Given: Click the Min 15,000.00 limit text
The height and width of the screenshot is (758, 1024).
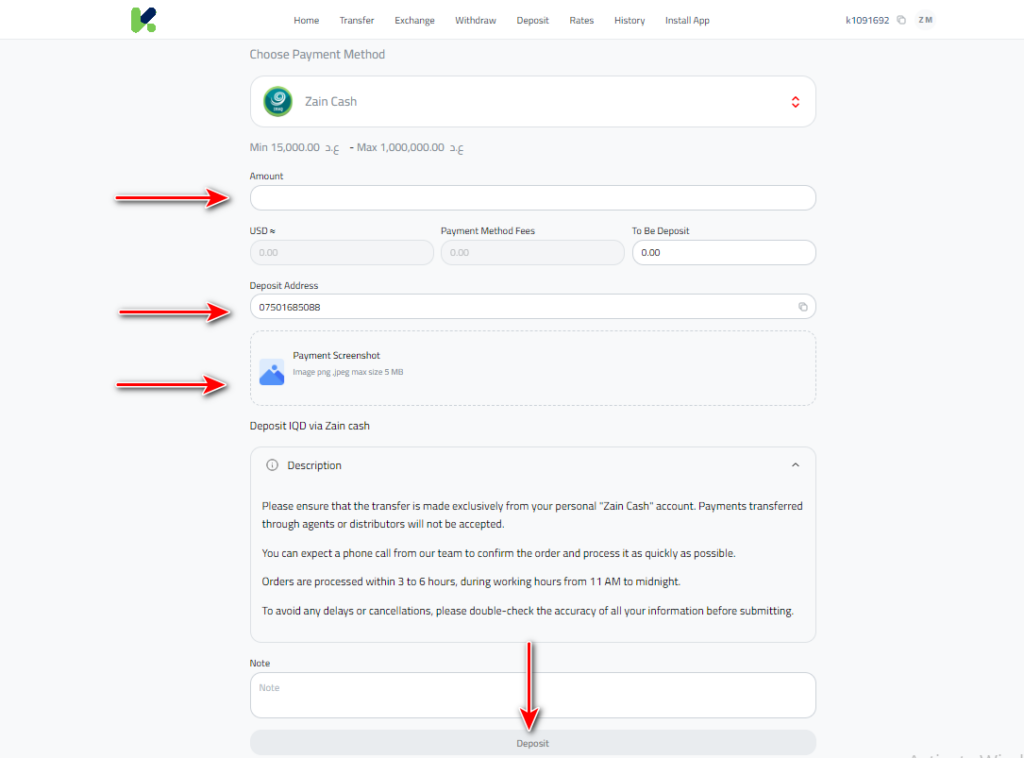Looking at the screenshot, I should (x=294, y=148).
